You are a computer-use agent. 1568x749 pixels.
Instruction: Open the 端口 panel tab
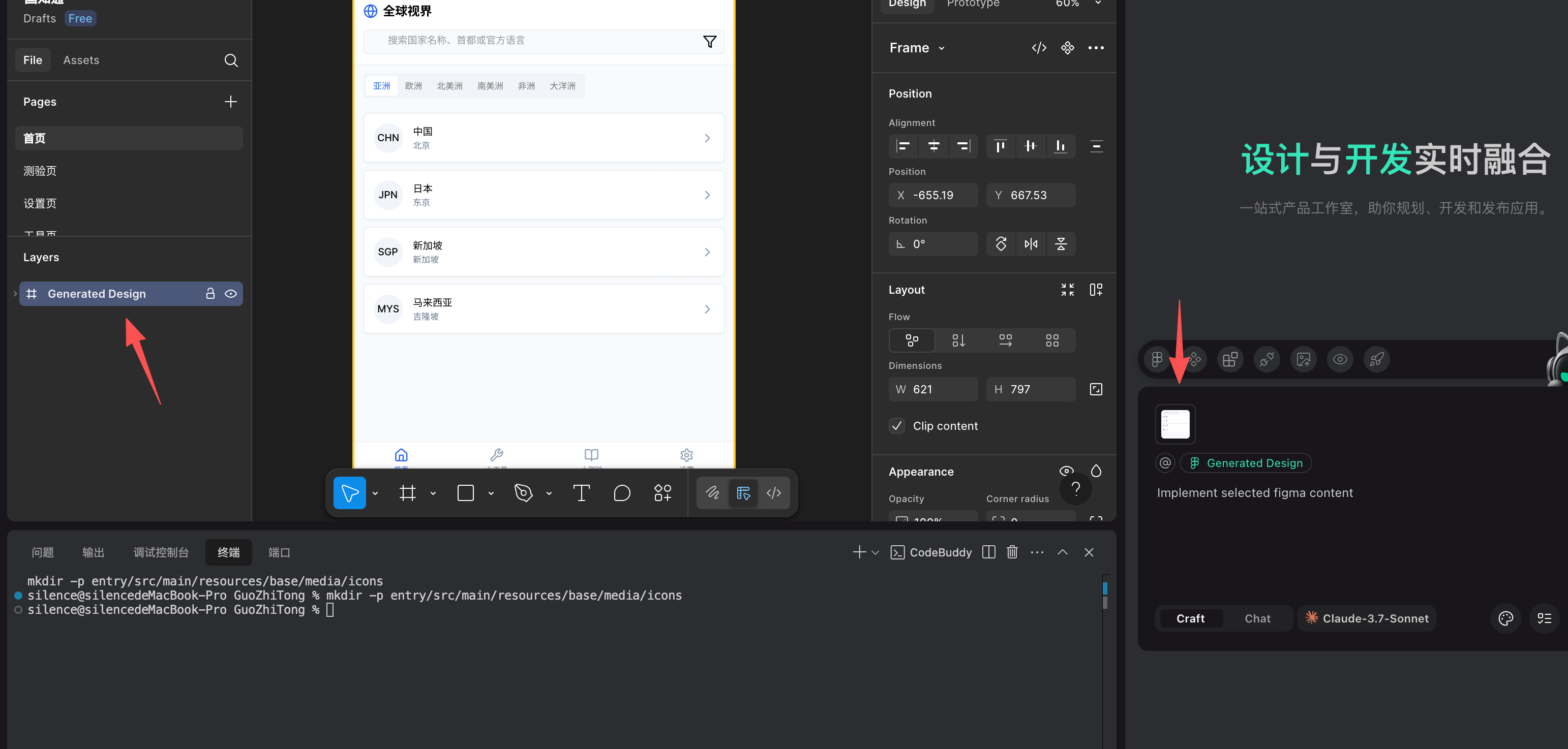click(280, 552)
